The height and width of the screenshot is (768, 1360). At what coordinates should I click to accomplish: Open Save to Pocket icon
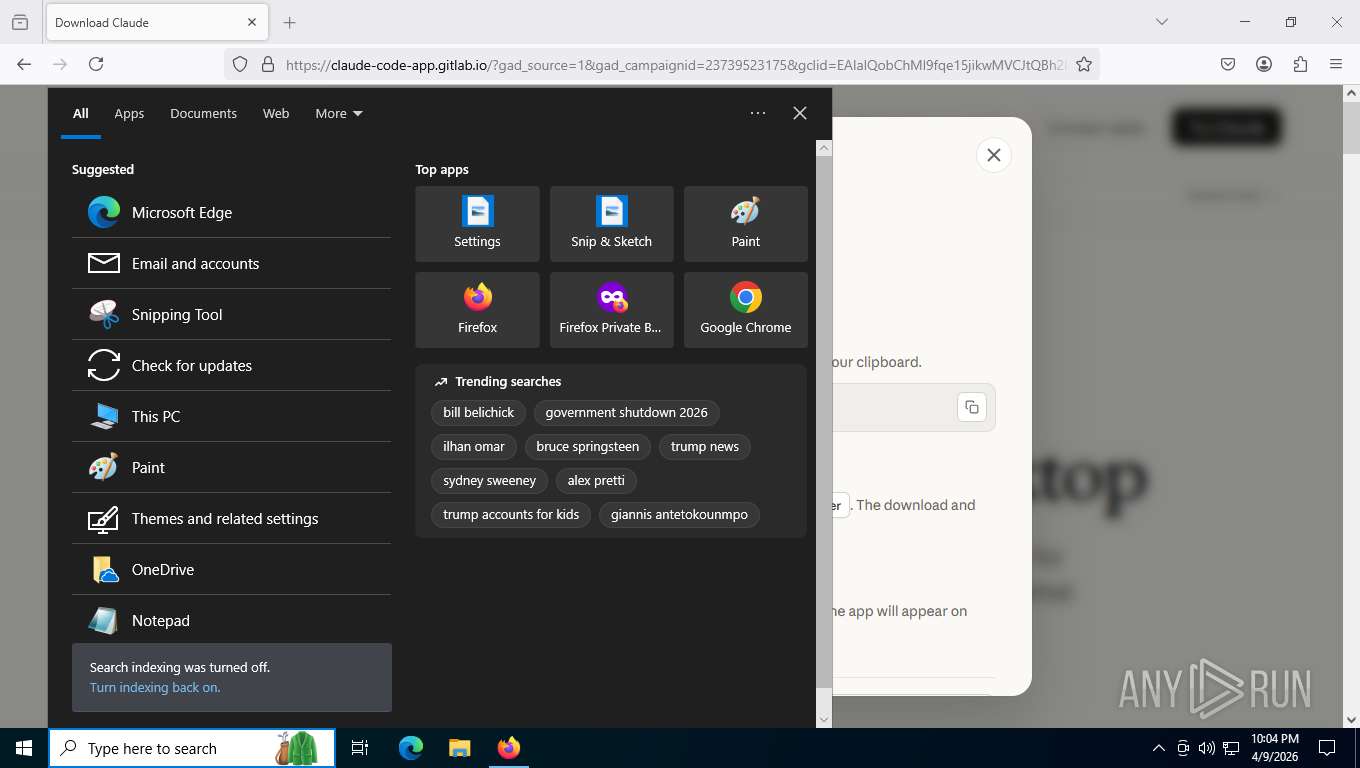[1228, 64]
